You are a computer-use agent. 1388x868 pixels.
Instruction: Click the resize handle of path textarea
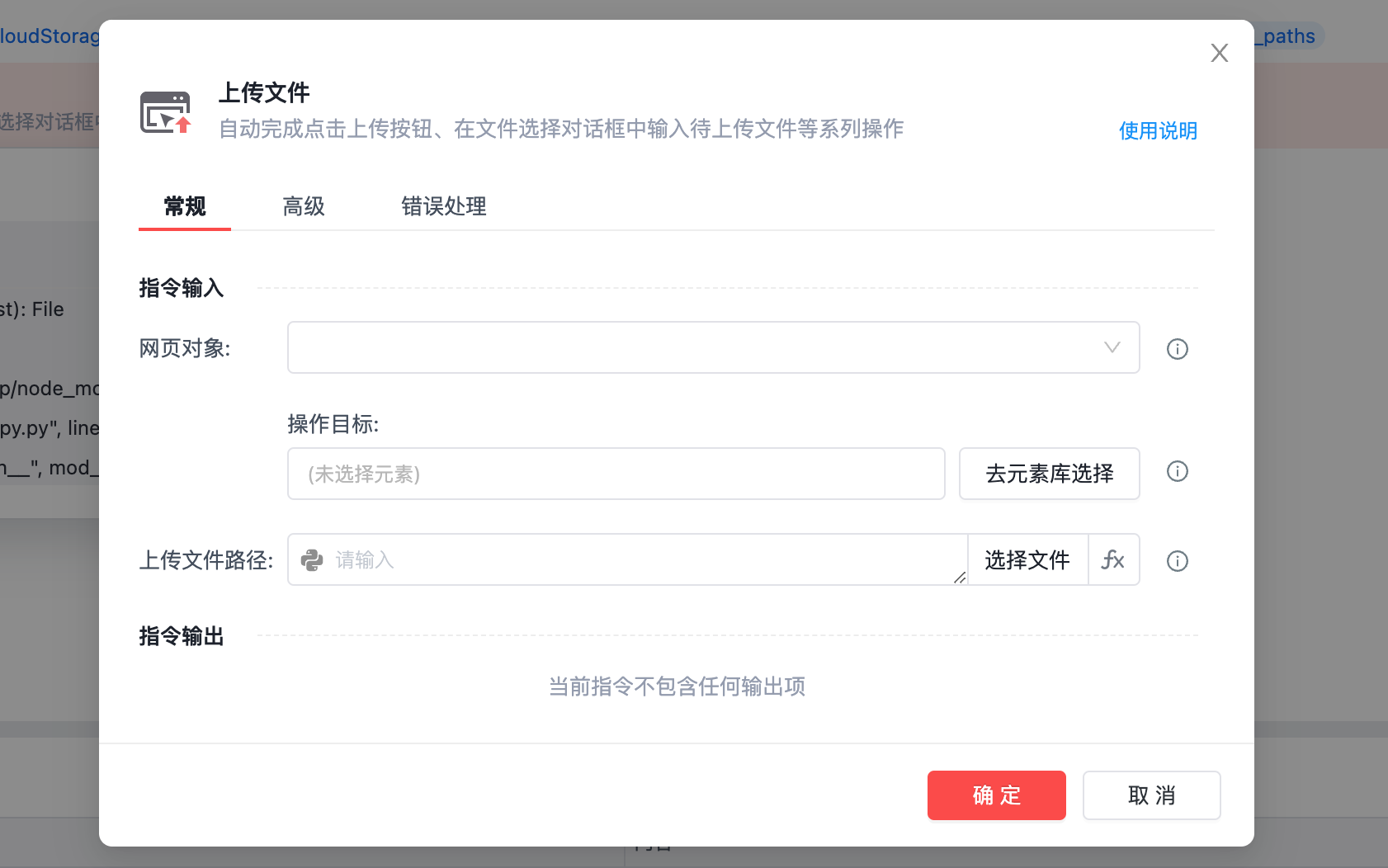click(x=959, y=578)
